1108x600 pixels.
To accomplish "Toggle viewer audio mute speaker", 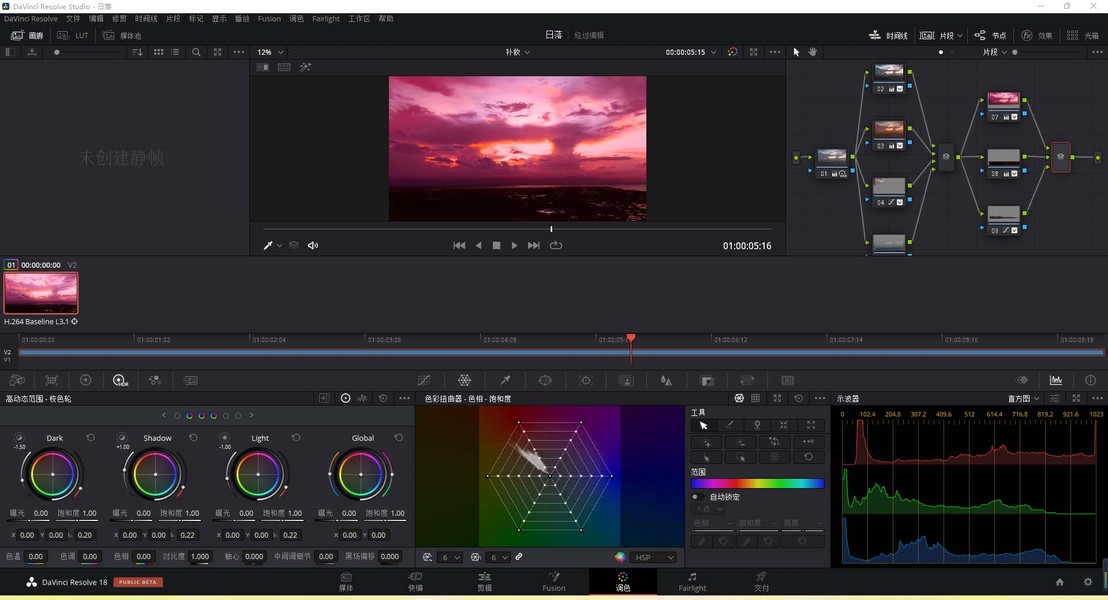I will pos(312,245).
